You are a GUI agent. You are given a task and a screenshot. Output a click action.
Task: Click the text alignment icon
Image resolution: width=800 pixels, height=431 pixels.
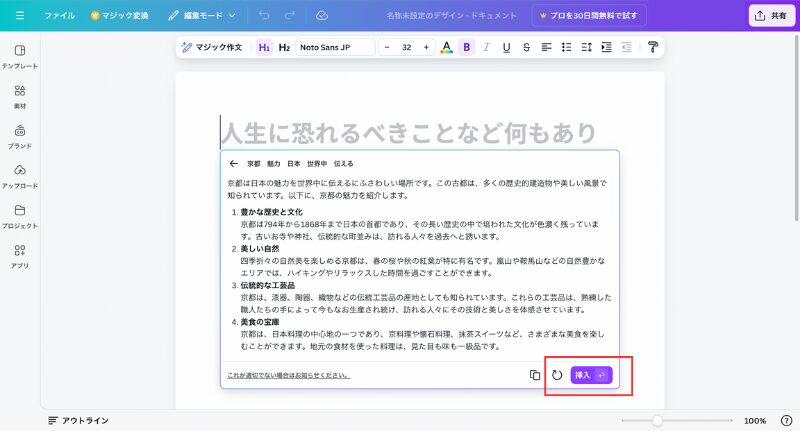[x=546, y=47]
